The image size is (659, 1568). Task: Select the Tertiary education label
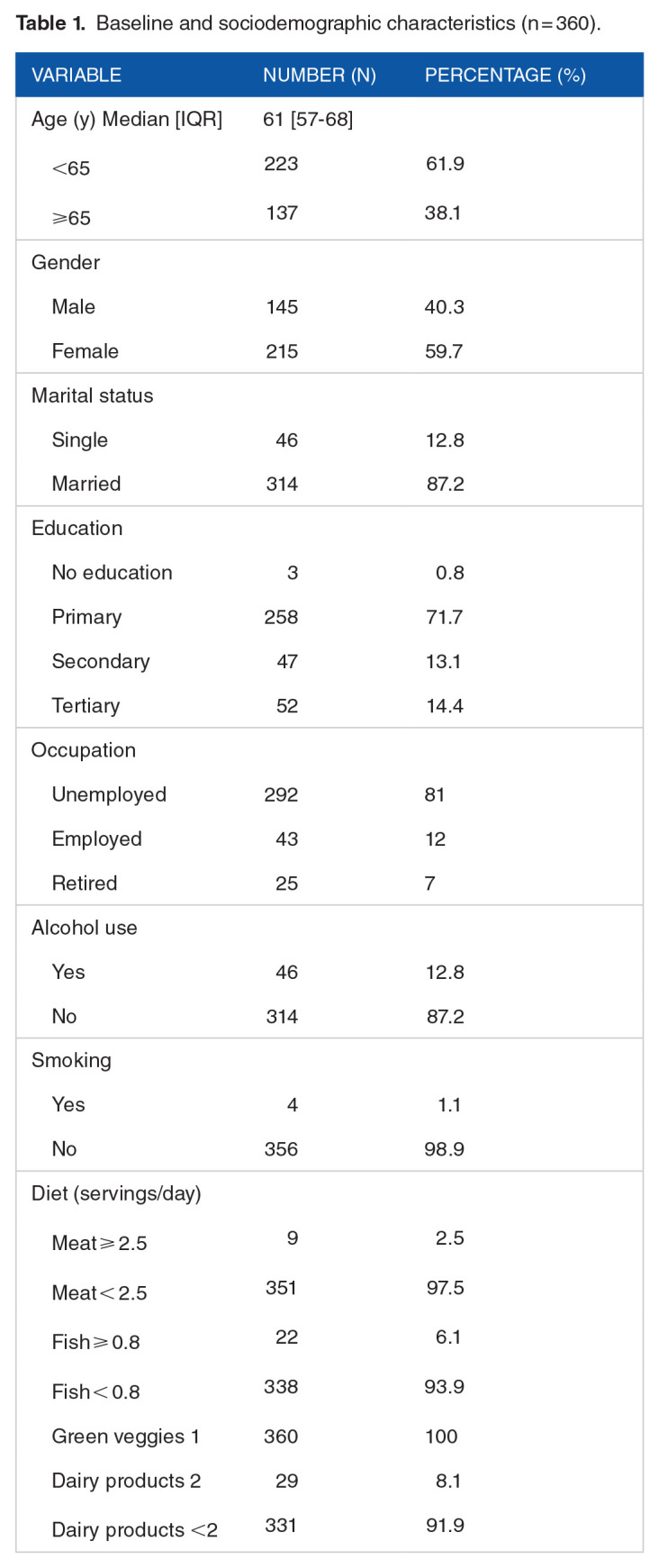(x=86, y=705)
